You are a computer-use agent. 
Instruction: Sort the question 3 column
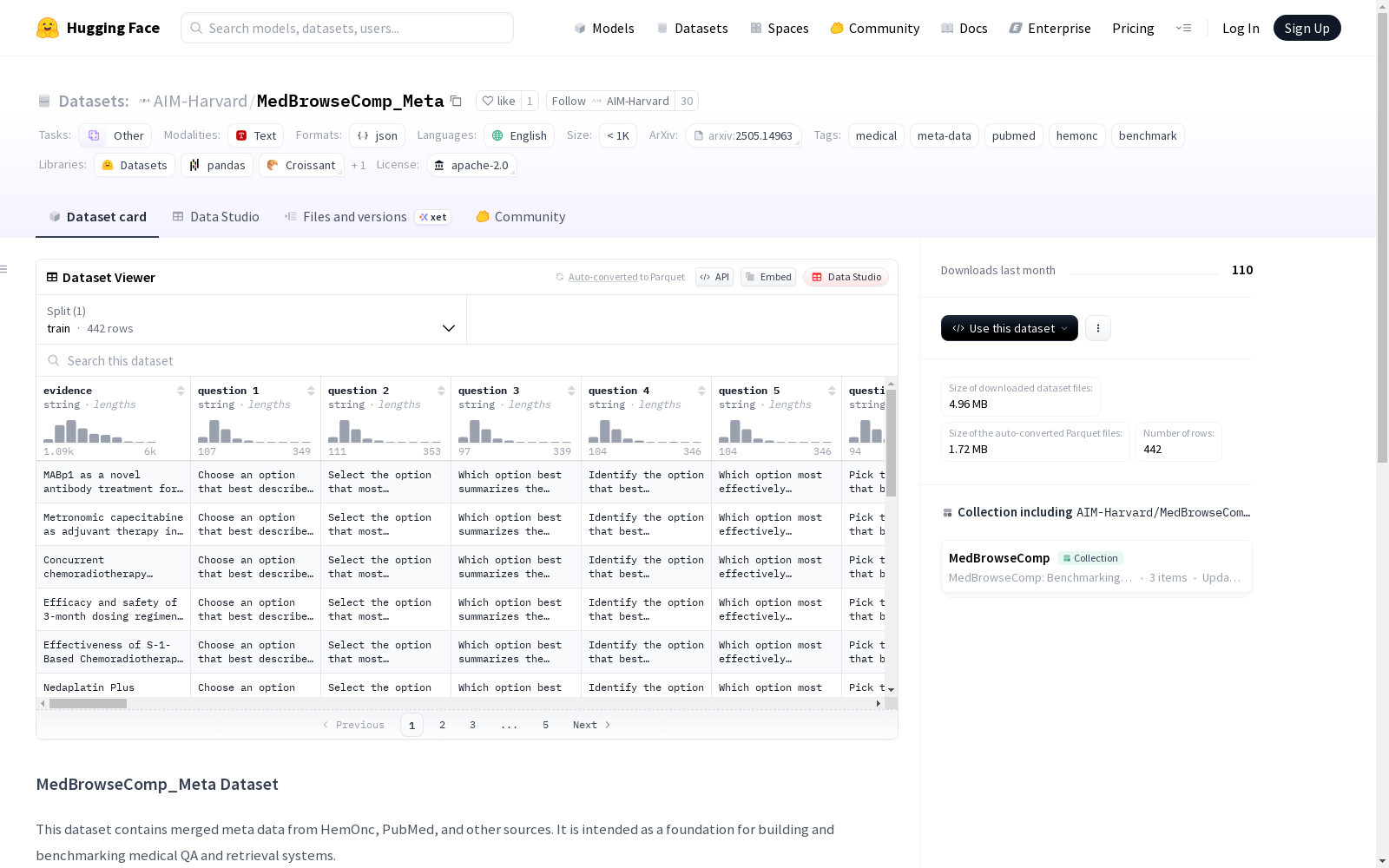[x=571, y=391]
